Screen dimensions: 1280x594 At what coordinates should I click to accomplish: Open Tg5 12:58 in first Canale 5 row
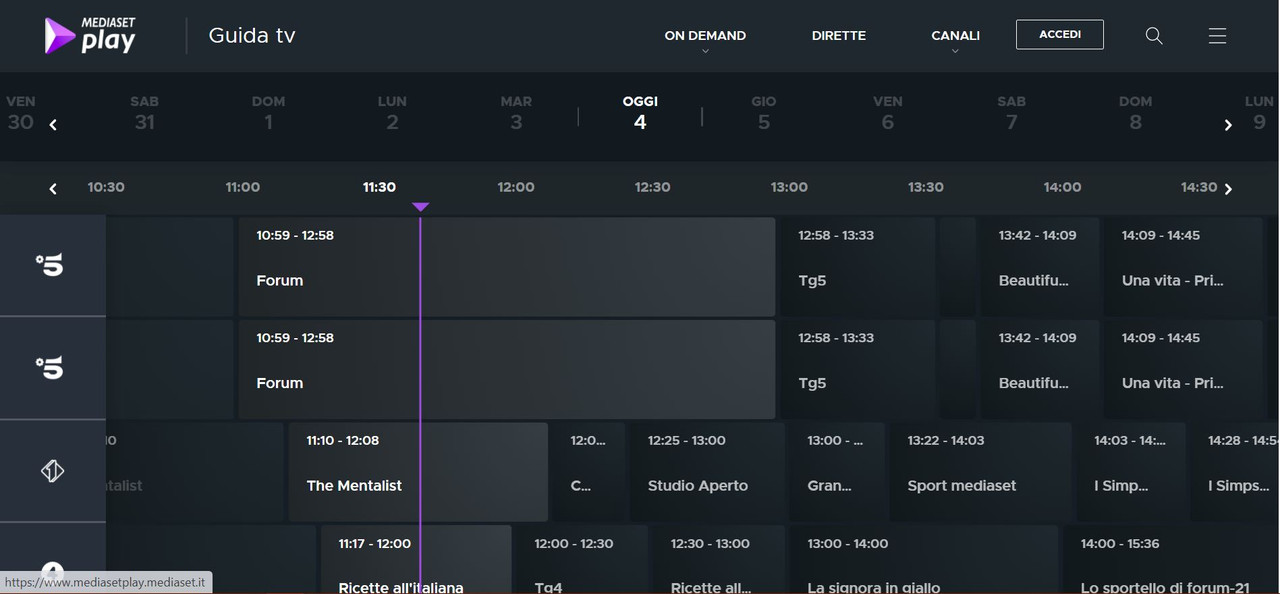point(858,267)
